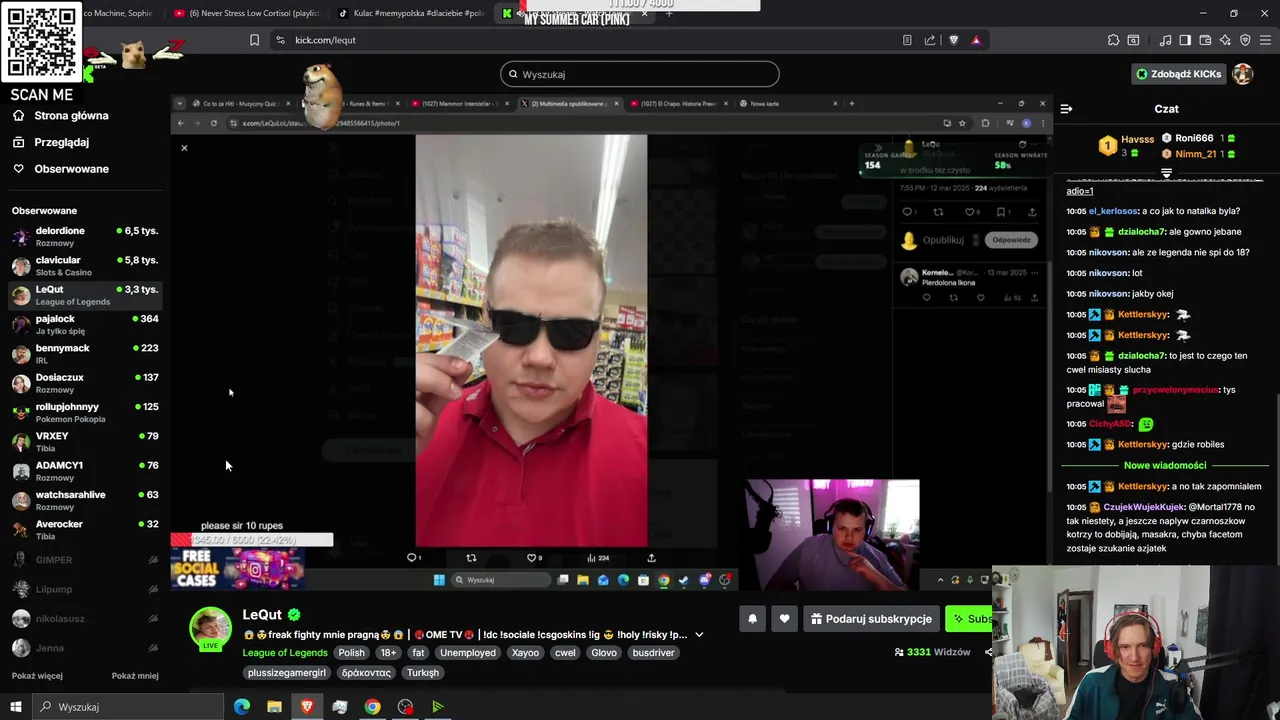This screenshot has width=1280, height=720.
Task: Click Podaruj subskrypcje button
Action: pos(870,619)
